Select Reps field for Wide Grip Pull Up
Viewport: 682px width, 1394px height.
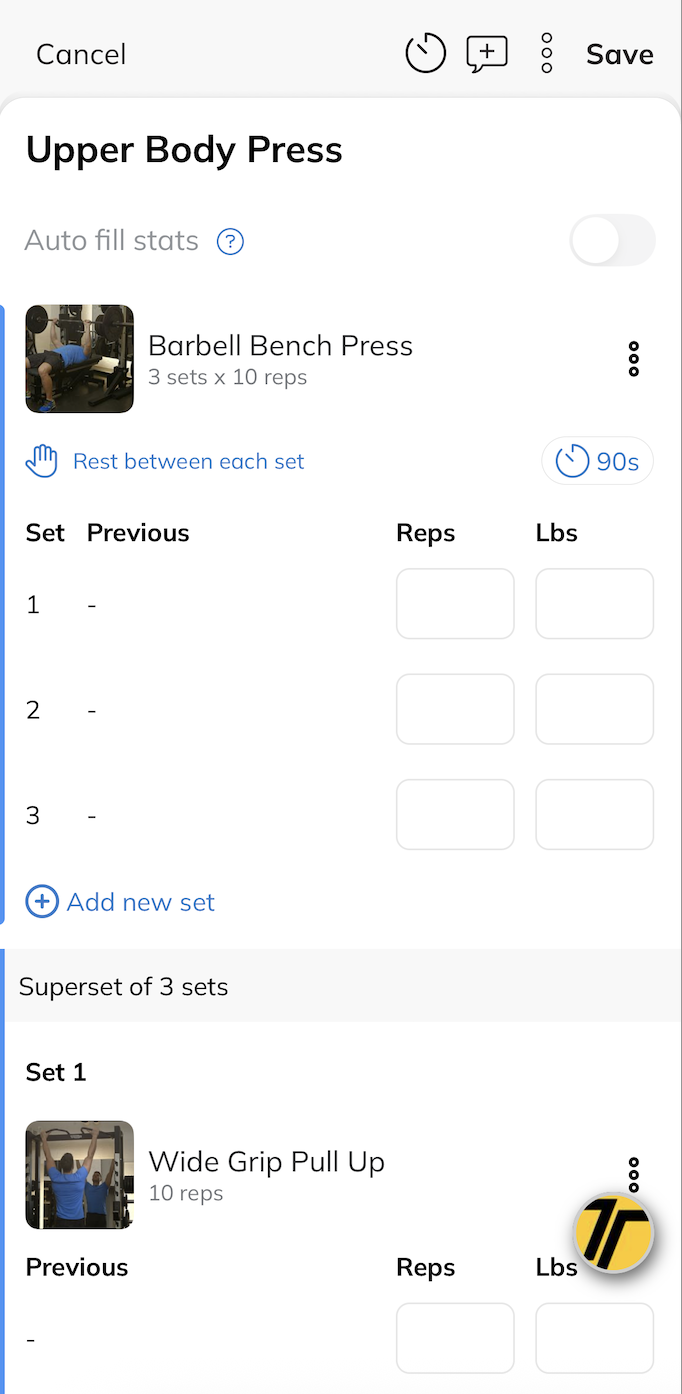point(455,1338)
